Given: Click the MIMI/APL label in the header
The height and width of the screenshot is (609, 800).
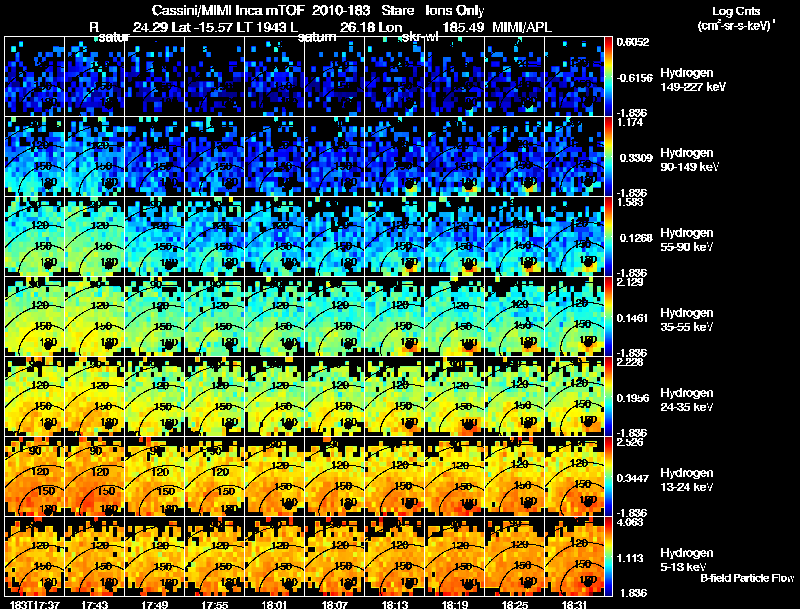Looking at the screenshot, I should pos(521,27).
